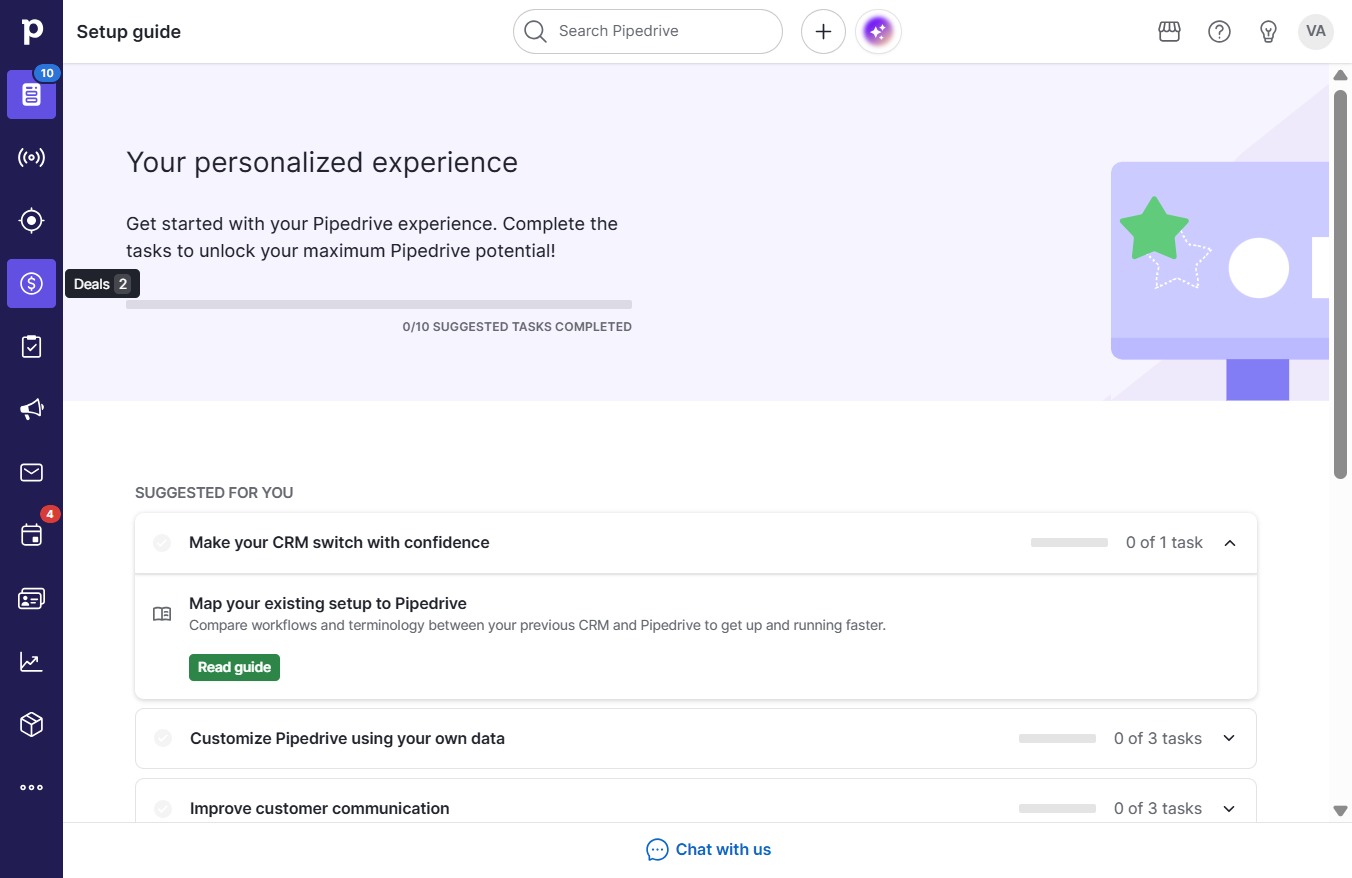Screen dimensions: 1352x878
Task: Click check circle for Customize Pipedrive section
Action: (x=163, y=738)
